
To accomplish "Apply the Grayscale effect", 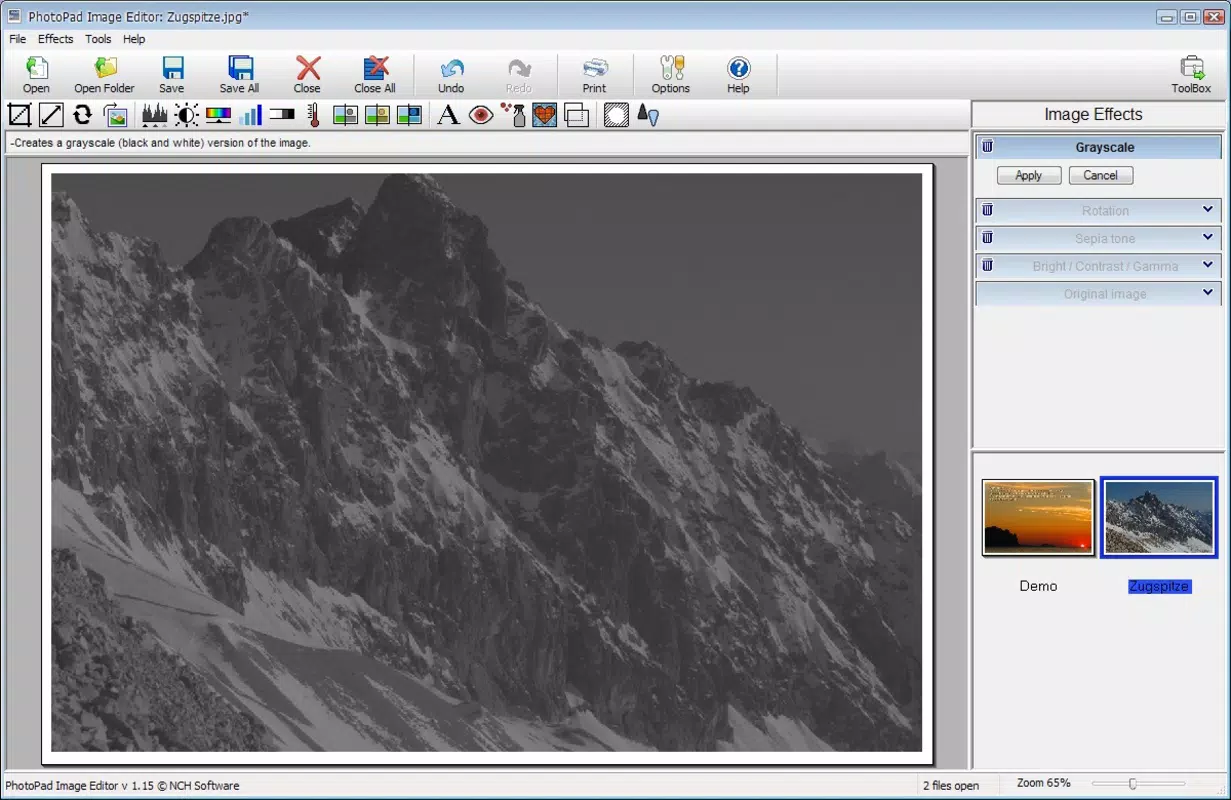I will [1029, 175].
